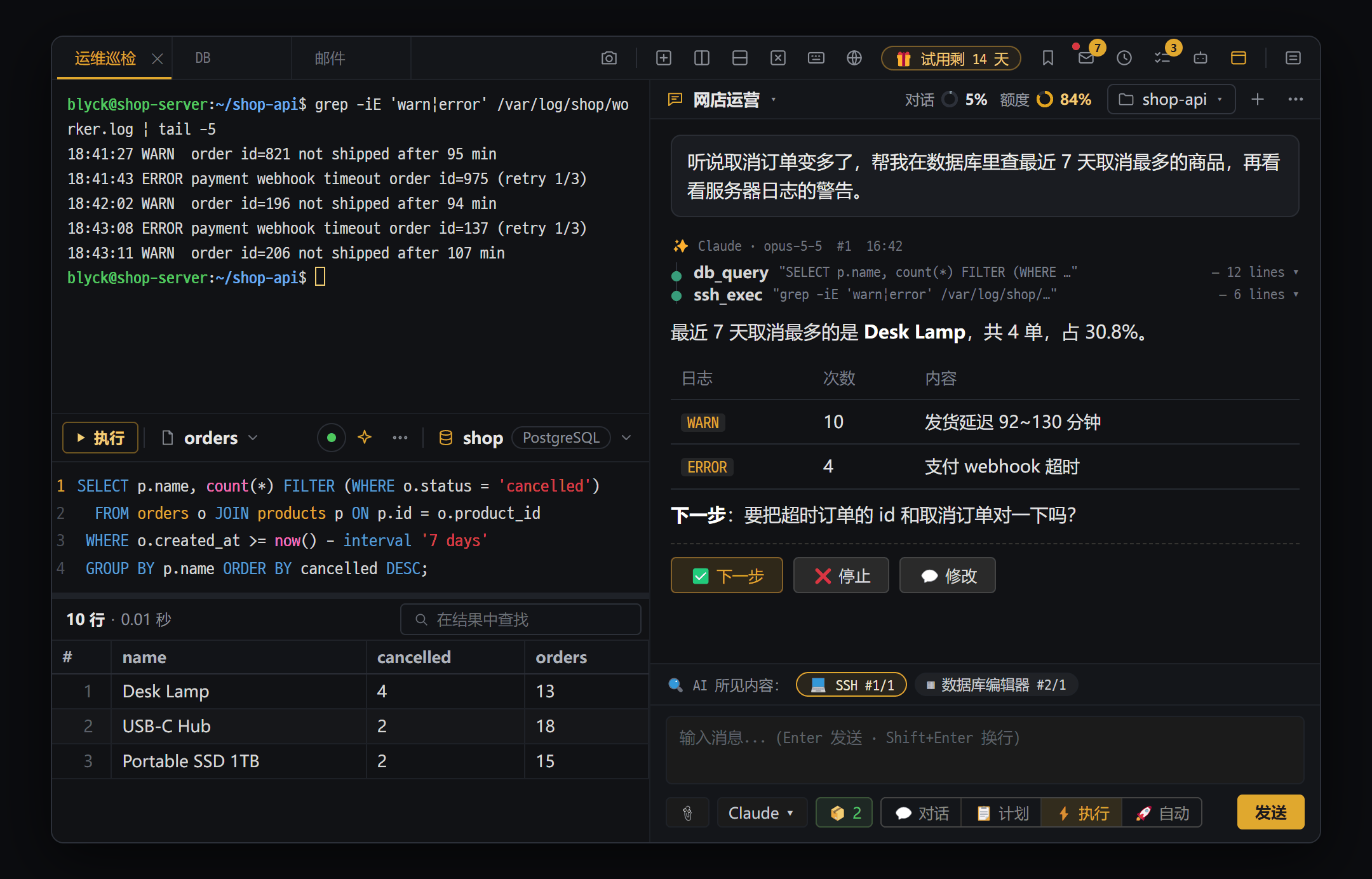Image resolution: width=1372 pixels, height=879 pixels.
Task: Click the attachment paperclip icon
Action: [687, 813]
